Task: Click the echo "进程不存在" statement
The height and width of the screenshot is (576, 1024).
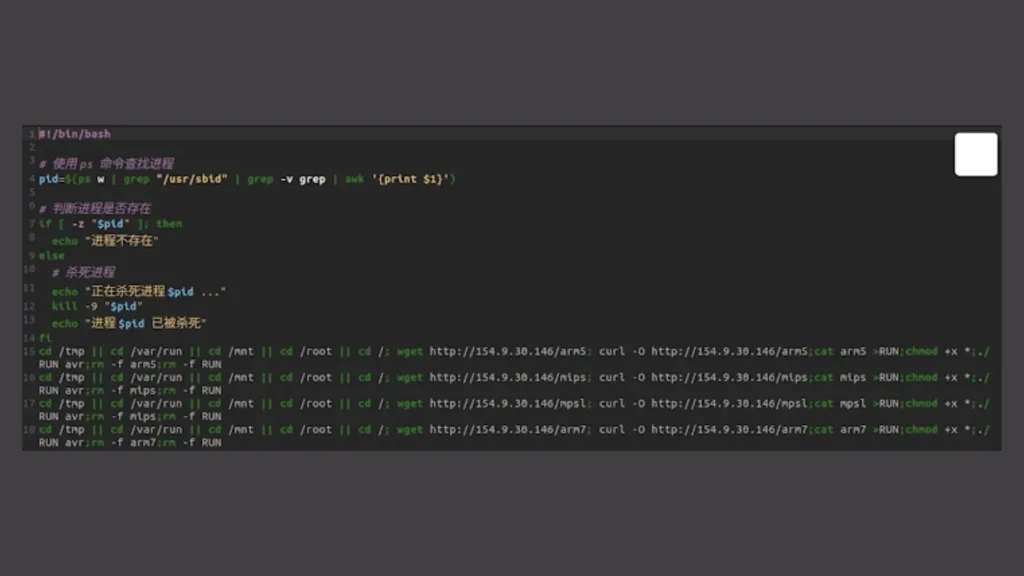Action: click(105, 240)
